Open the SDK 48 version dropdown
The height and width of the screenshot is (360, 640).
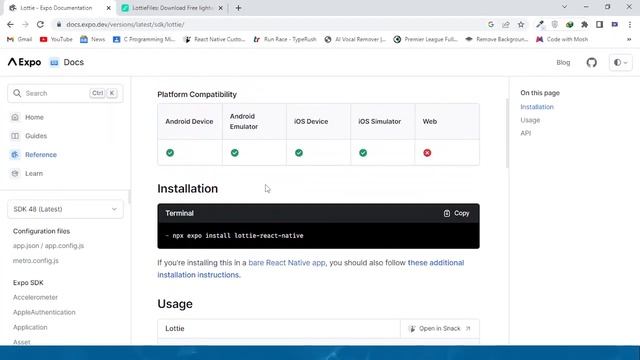point(65,209)
